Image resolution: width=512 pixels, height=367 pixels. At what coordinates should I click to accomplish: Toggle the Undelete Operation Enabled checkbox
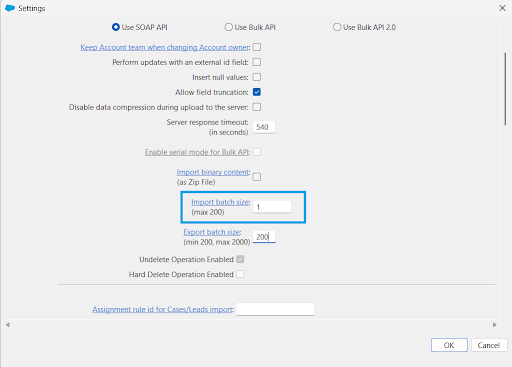(240, 259)
